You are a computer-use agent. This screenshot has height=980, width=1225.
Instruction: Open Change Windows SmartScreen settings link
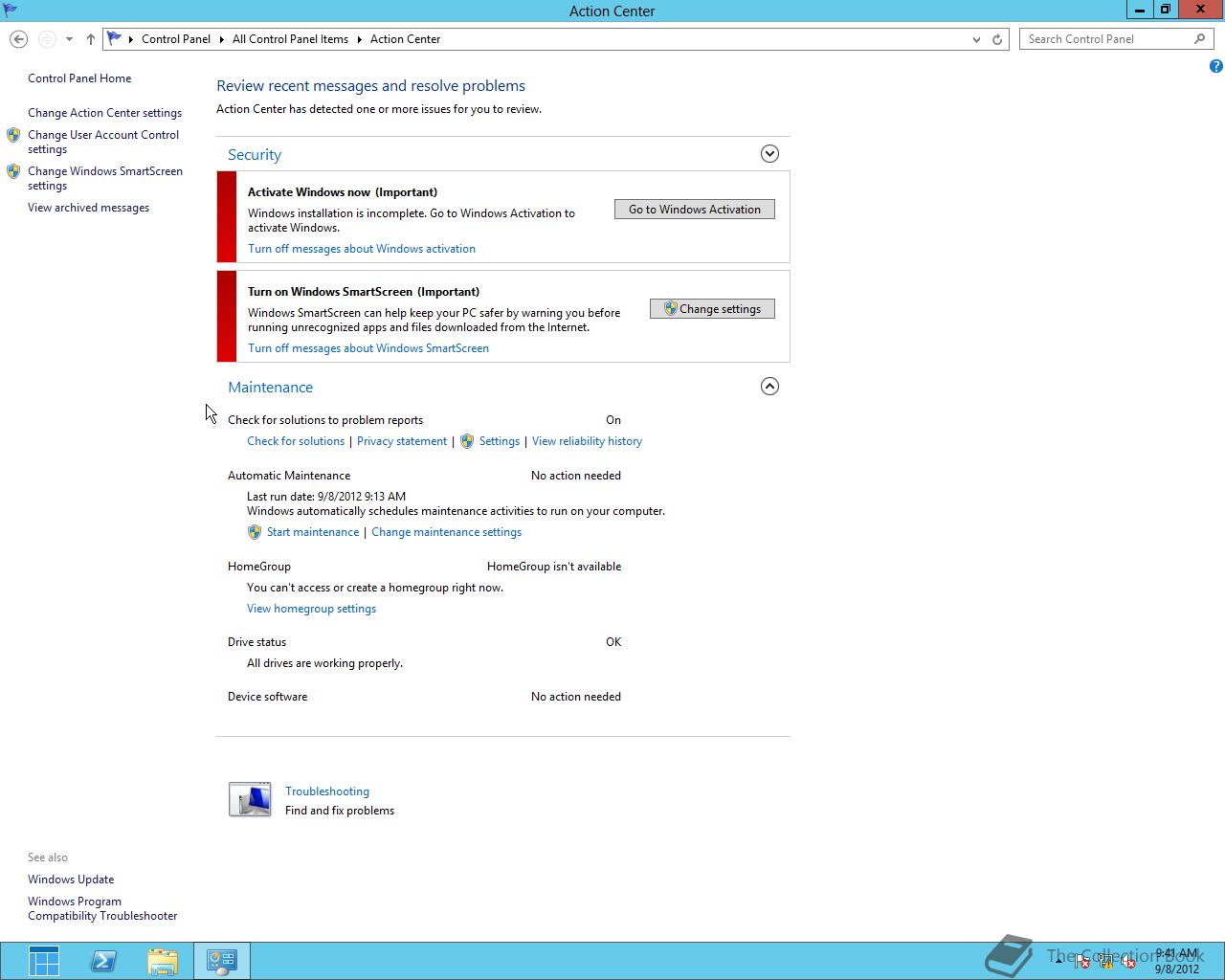pyautogui.click(x=105, y=178)
